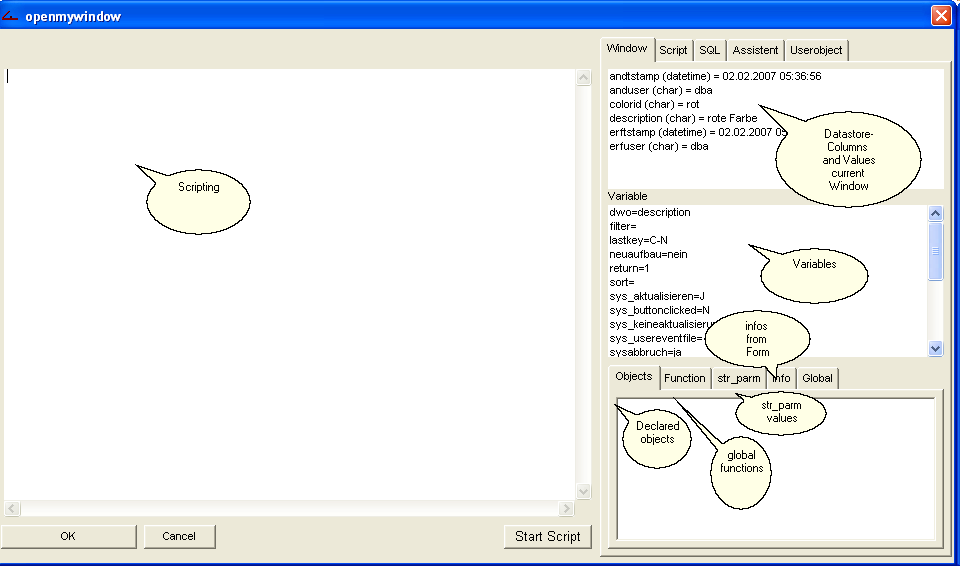Run code with Start Script button
Viewport: 960px width, 566px height.
[547, 536]
